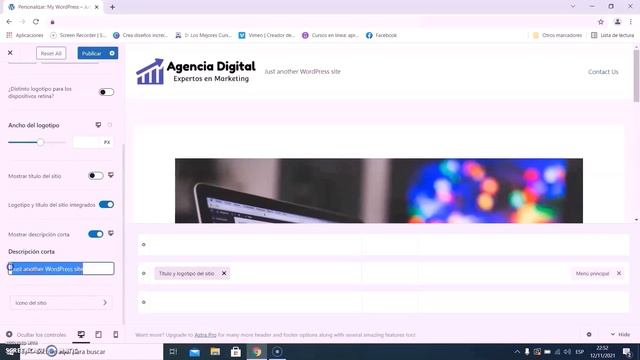Click the Descripción corta text field
Viewport: 640px width, 360px height.
[61, 269]
